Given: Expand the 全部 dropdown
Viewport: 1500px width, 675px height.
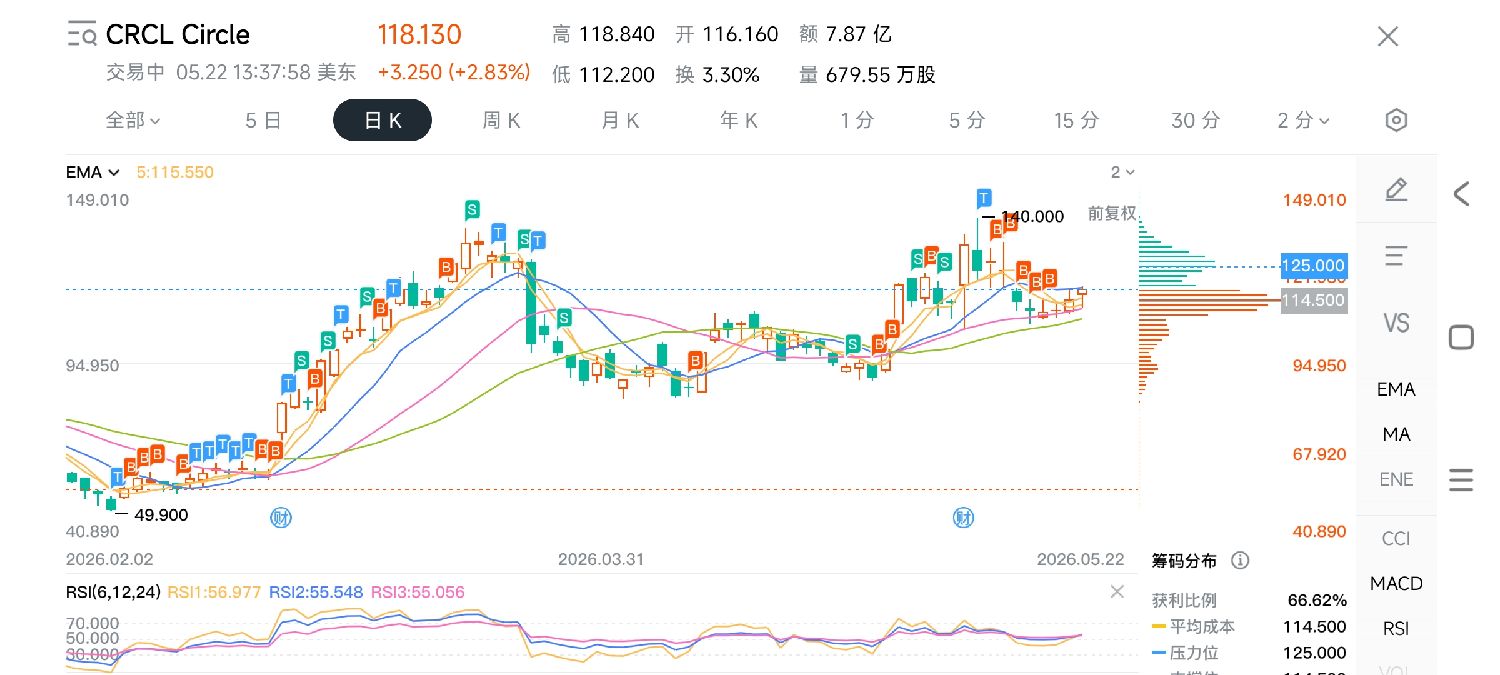Looking at the screenshot, I should 133,120.
